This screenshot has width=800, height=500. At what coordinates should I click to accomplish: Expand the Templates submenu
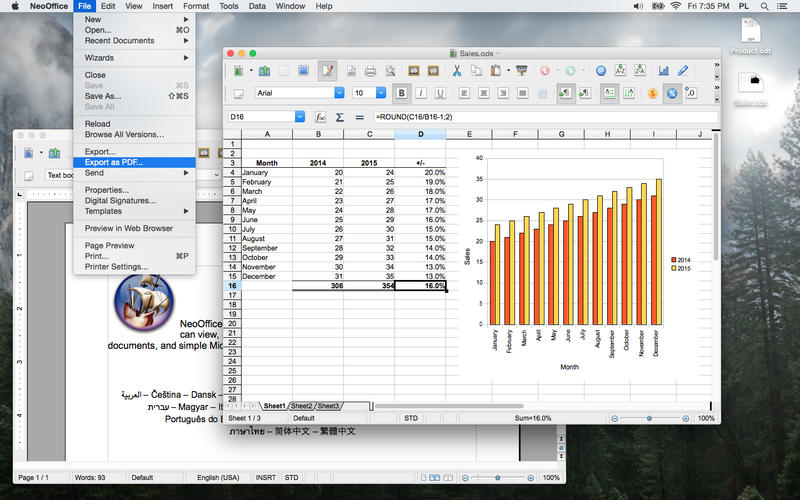pos(134,211)
